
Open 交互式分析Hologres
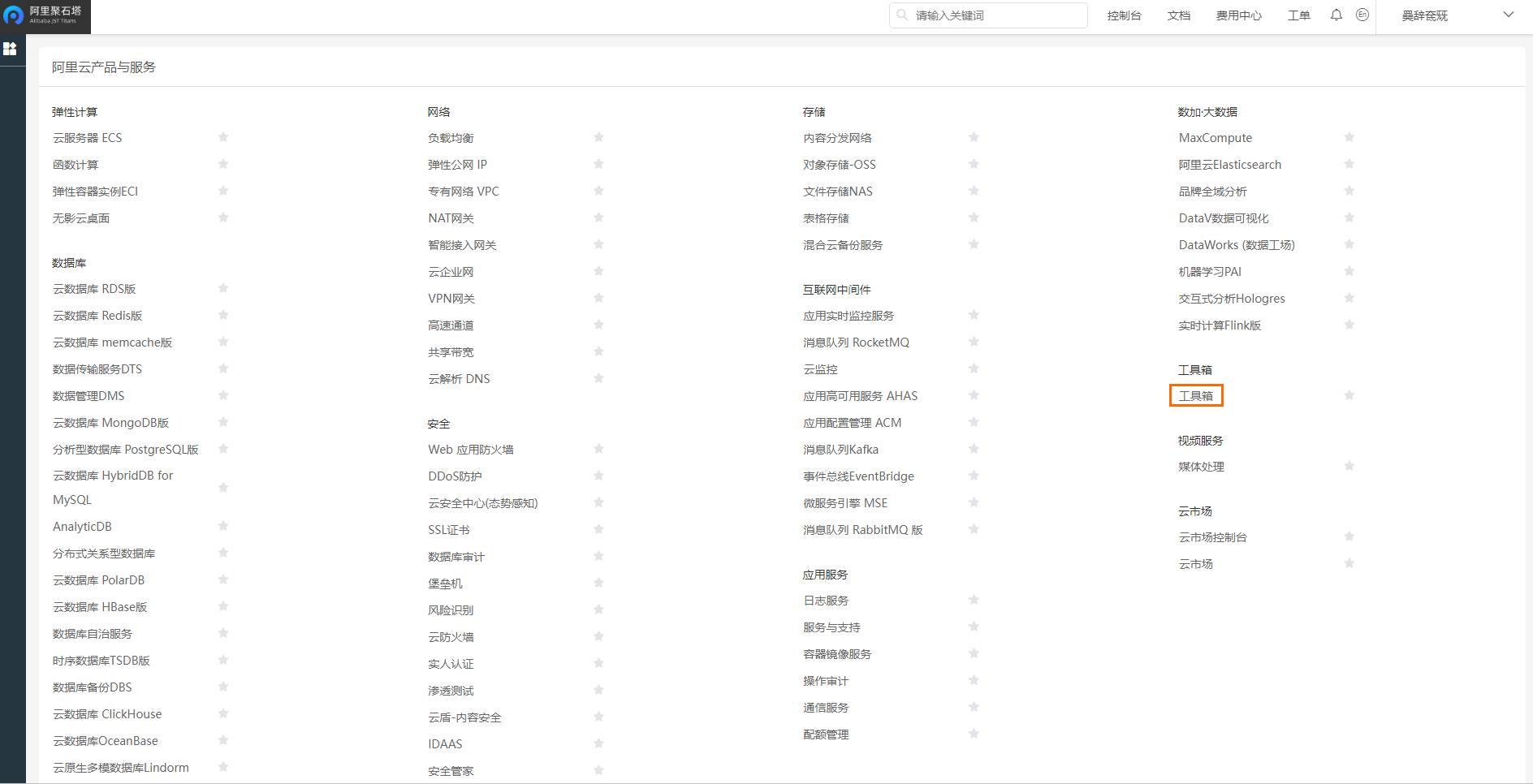[1232, 299]
